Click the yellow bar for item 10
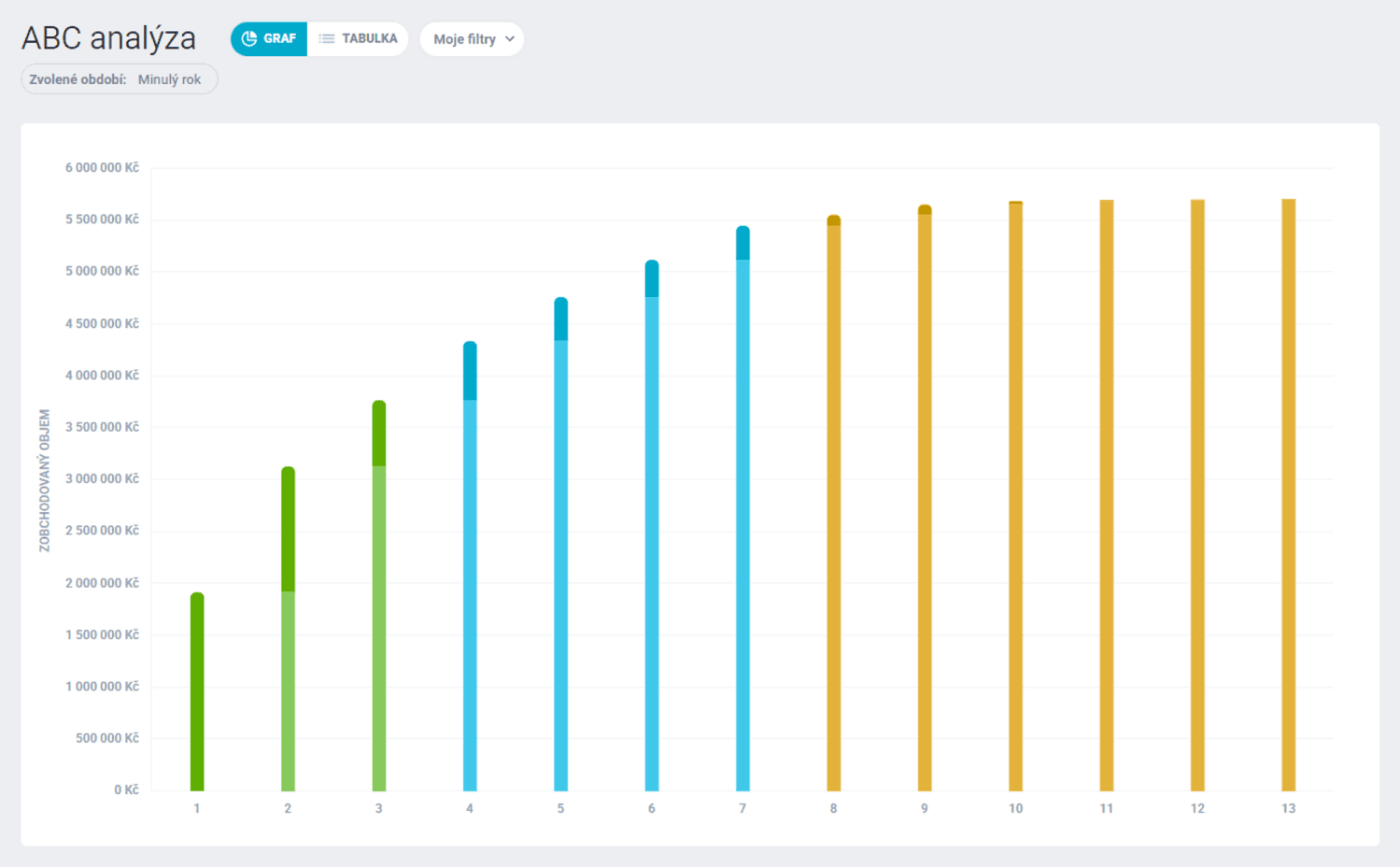 click(1015, 497)
